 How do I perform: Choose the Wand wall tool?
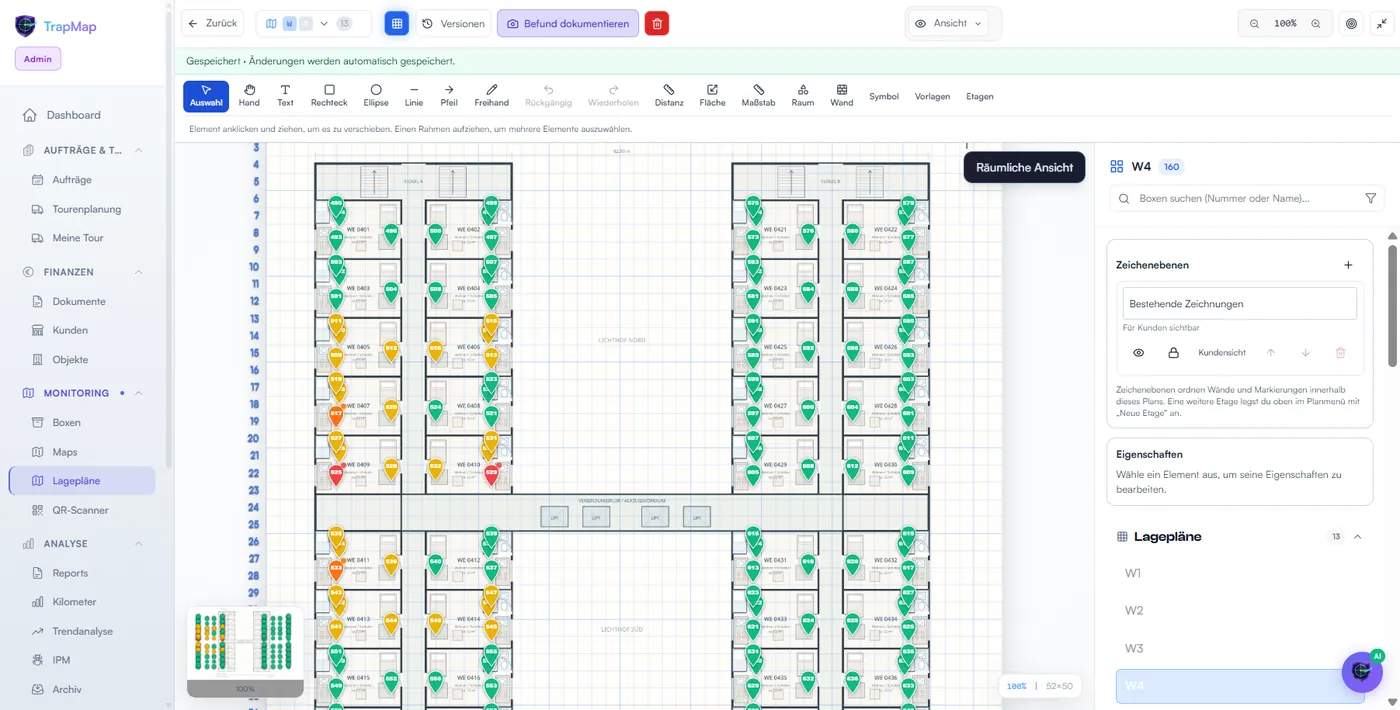842,96
